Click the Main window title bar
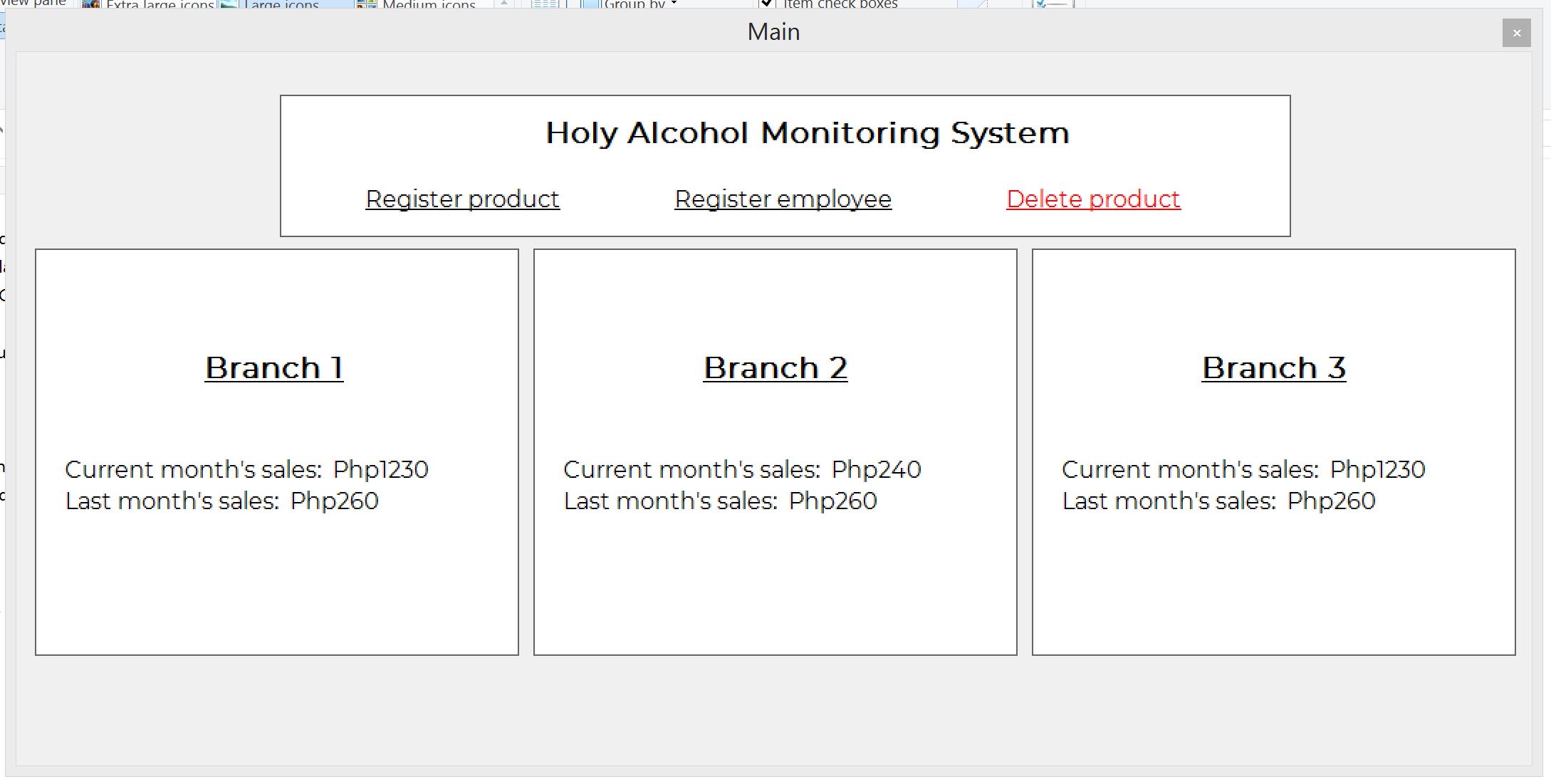The height and width of the screenshot is (784, 1551). point(773,31)
